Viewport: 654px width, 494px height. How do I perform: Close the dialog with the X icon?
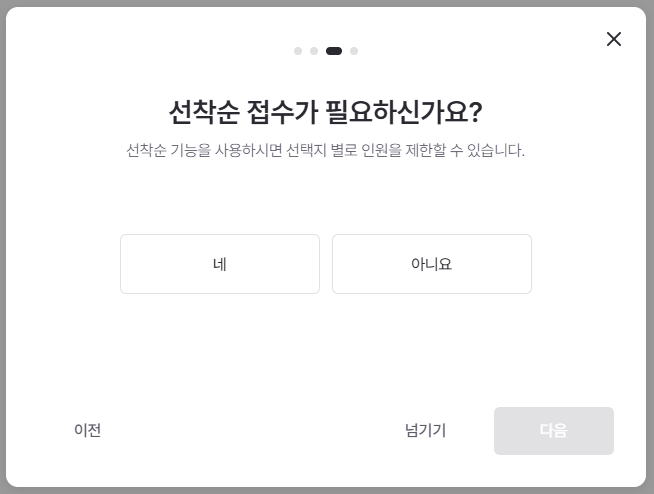pos(614,39)
